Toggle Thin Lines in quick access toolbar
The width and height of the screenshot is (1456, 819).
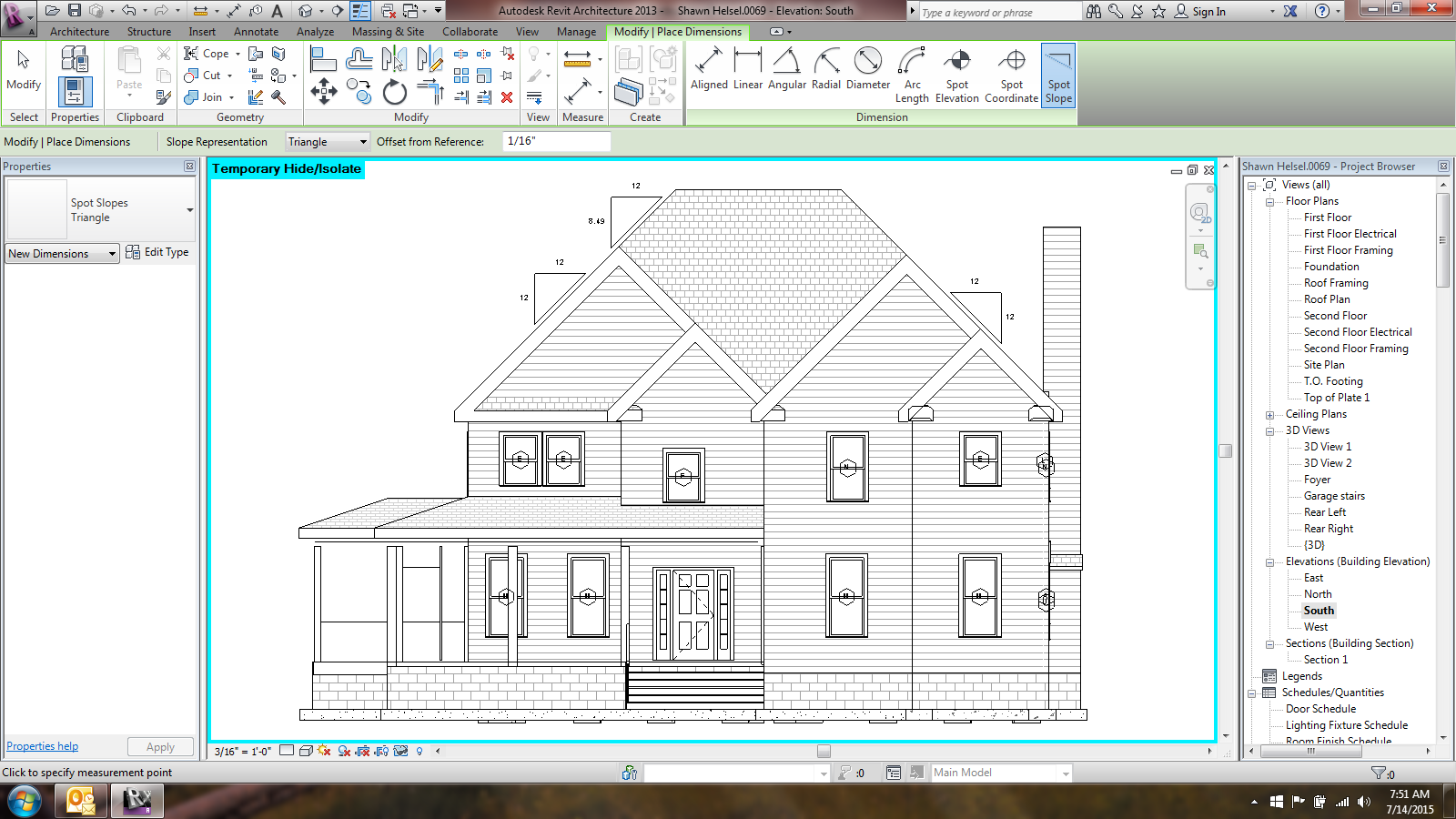(360, 11)
